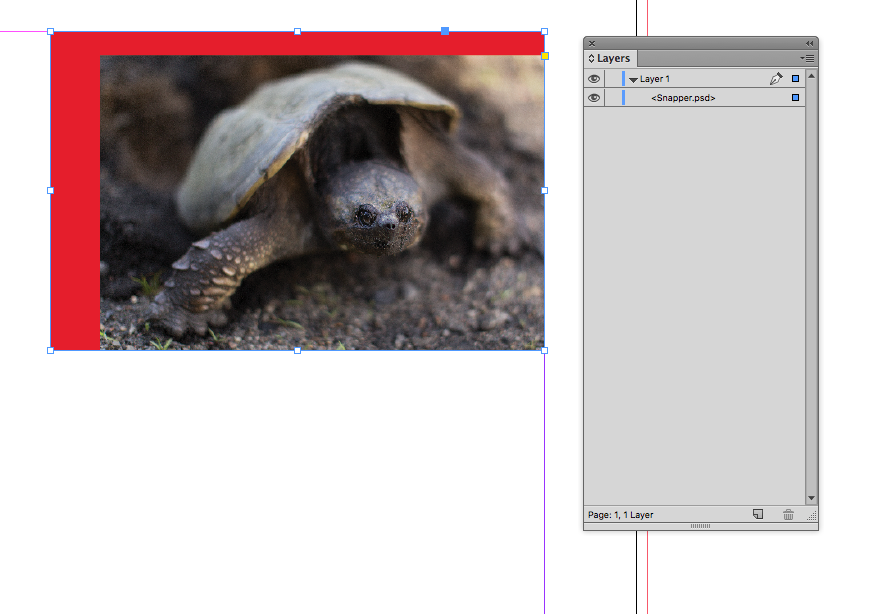Viewport: 870px width, 614px height.
Task: Collapse the Layers panel to icons
Action: click(809, 43)
